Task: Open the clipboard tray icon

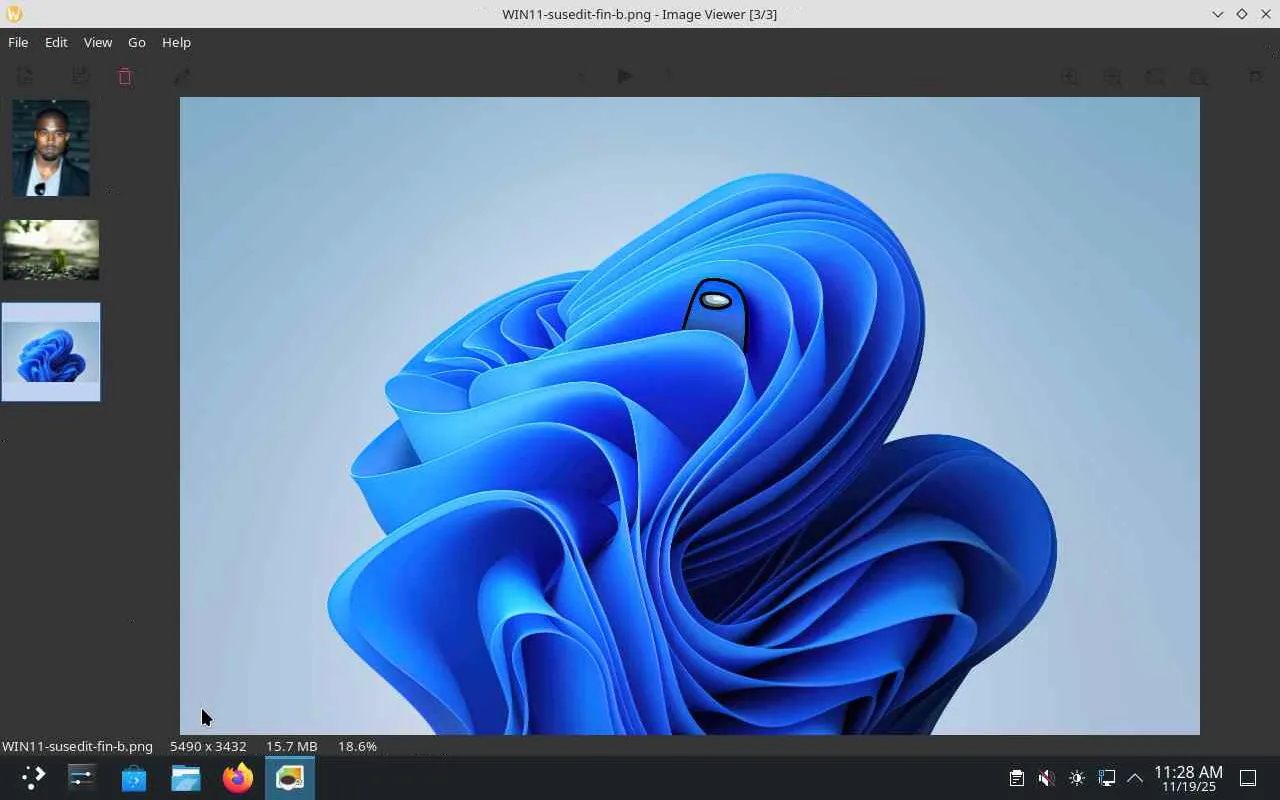Action: coord(1016,778)
